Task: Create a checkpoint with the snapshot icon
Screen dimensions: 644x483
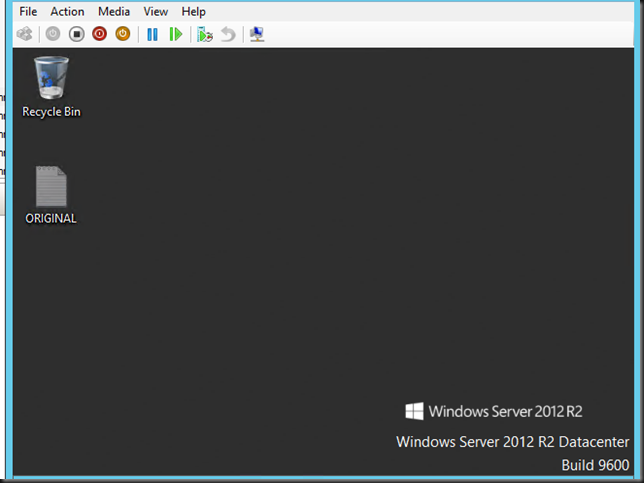Action: click(205, 34)
